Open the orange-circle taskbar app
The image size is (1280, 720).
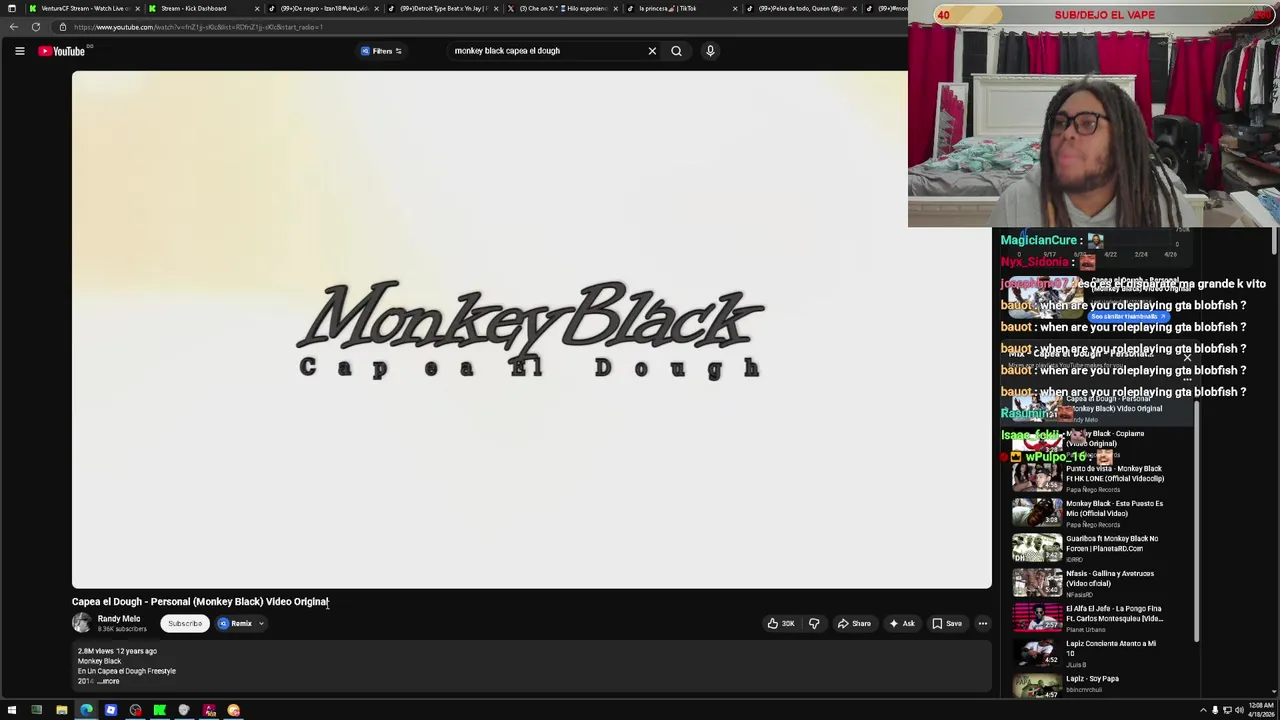[x=233, y=710]
